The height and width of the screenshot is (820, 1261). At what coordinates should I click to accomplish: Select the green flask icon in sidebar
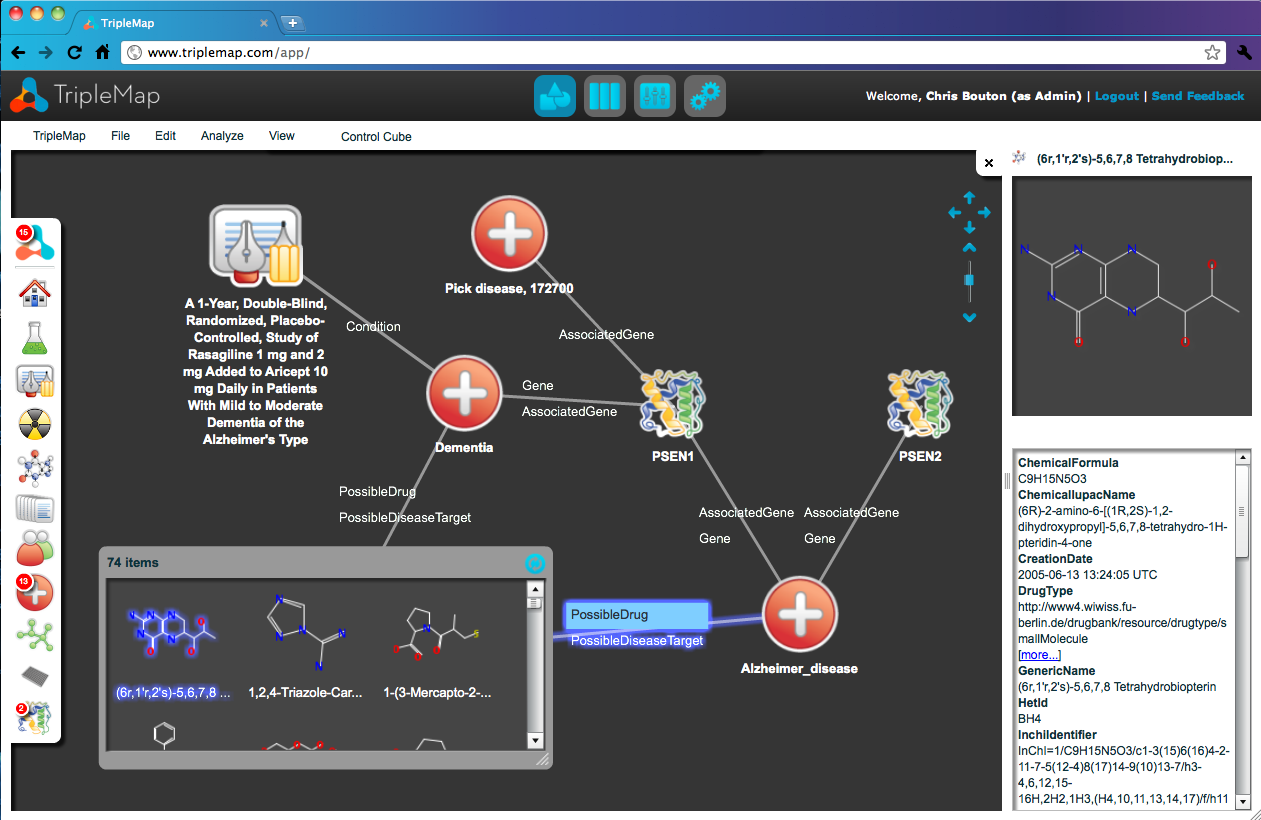(x=35, y=337)
